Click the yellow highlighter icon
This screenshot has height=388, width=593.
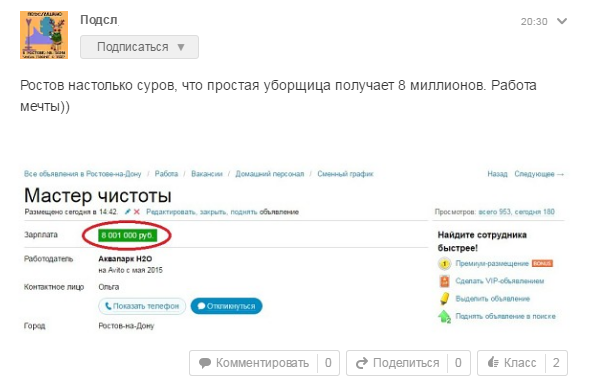coord(445,298)
